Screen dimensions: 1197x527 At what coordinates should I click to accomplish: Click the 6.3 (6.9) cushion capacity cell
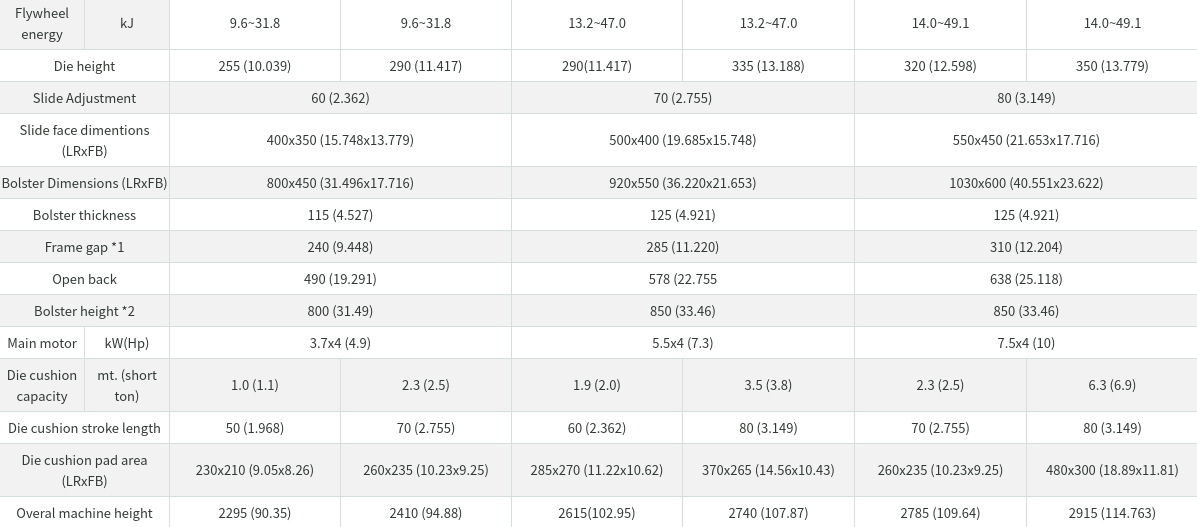point(1112,385)
